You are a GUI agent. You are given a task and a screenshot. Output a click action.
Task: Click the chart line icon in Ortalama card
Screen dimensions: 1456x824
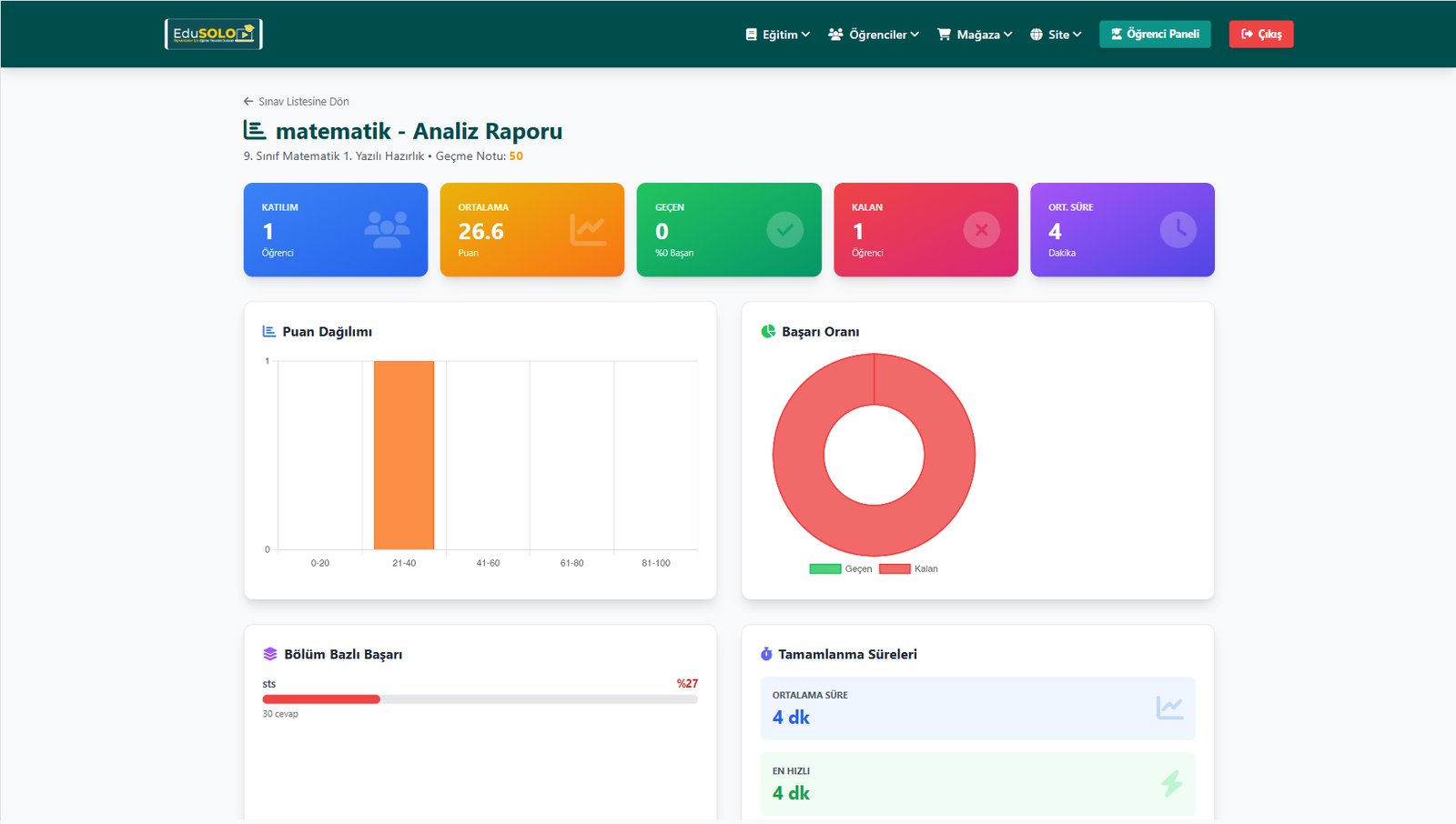pyautogui.click(x=588, y=230)
